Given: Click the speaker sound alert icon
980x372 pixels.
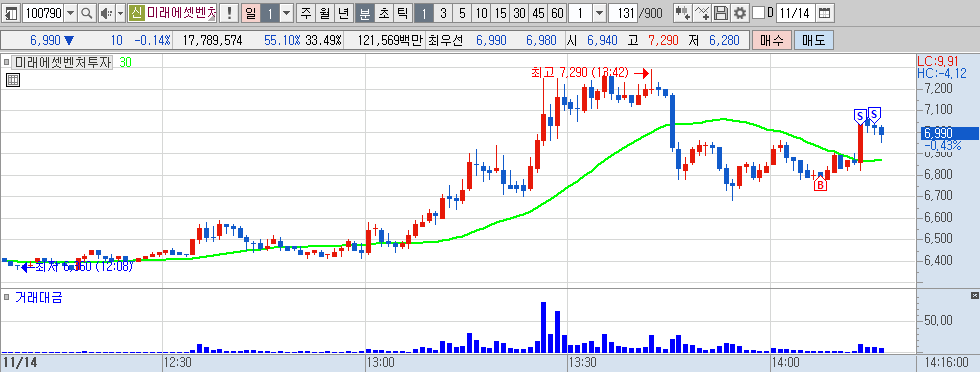Looking at the screenshot, I should click(x=106, y=13).
